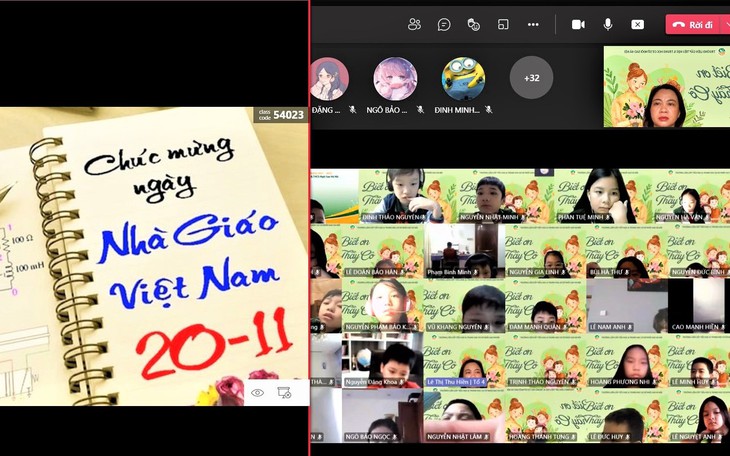Toggle the camera on or off
The height and width of the screenshot is (456, 730).
click(x=578, y=25)
